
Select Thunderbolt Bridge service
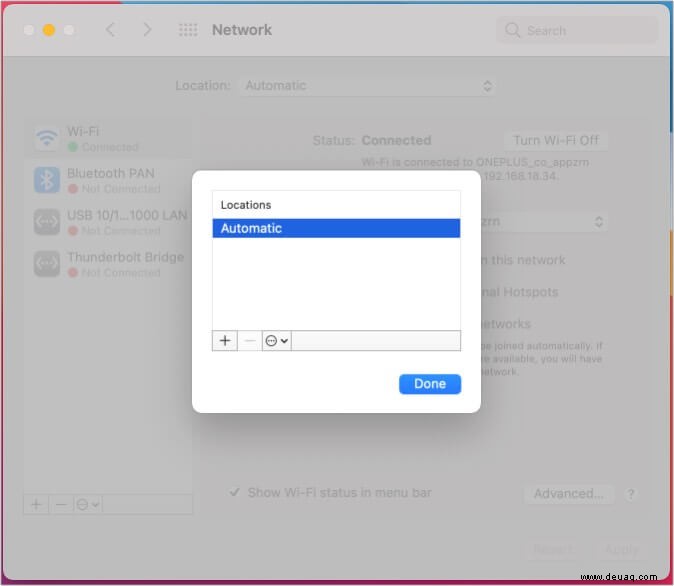tap(107, 264)
